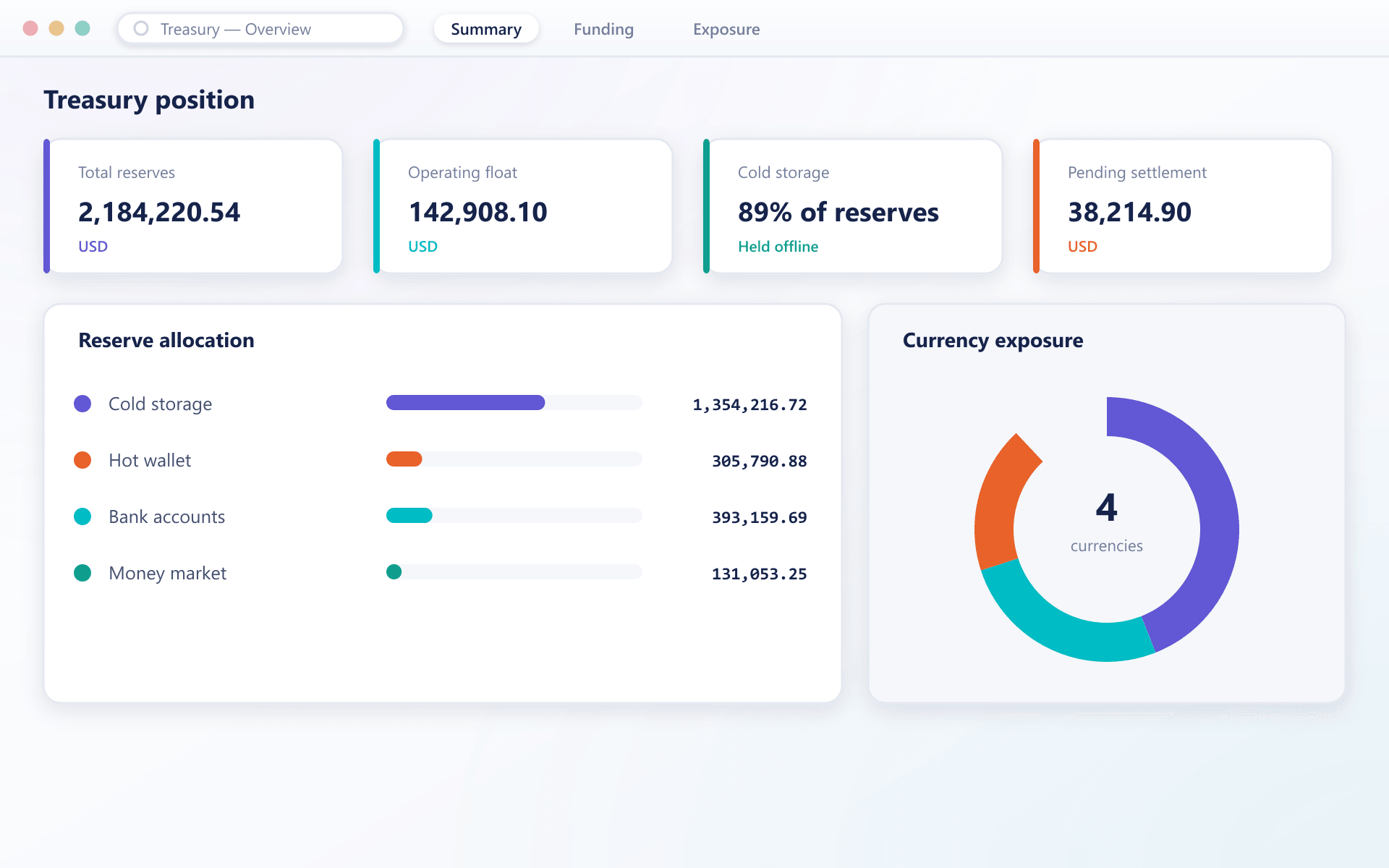Select the Pending settlement card

[1182, 206]
